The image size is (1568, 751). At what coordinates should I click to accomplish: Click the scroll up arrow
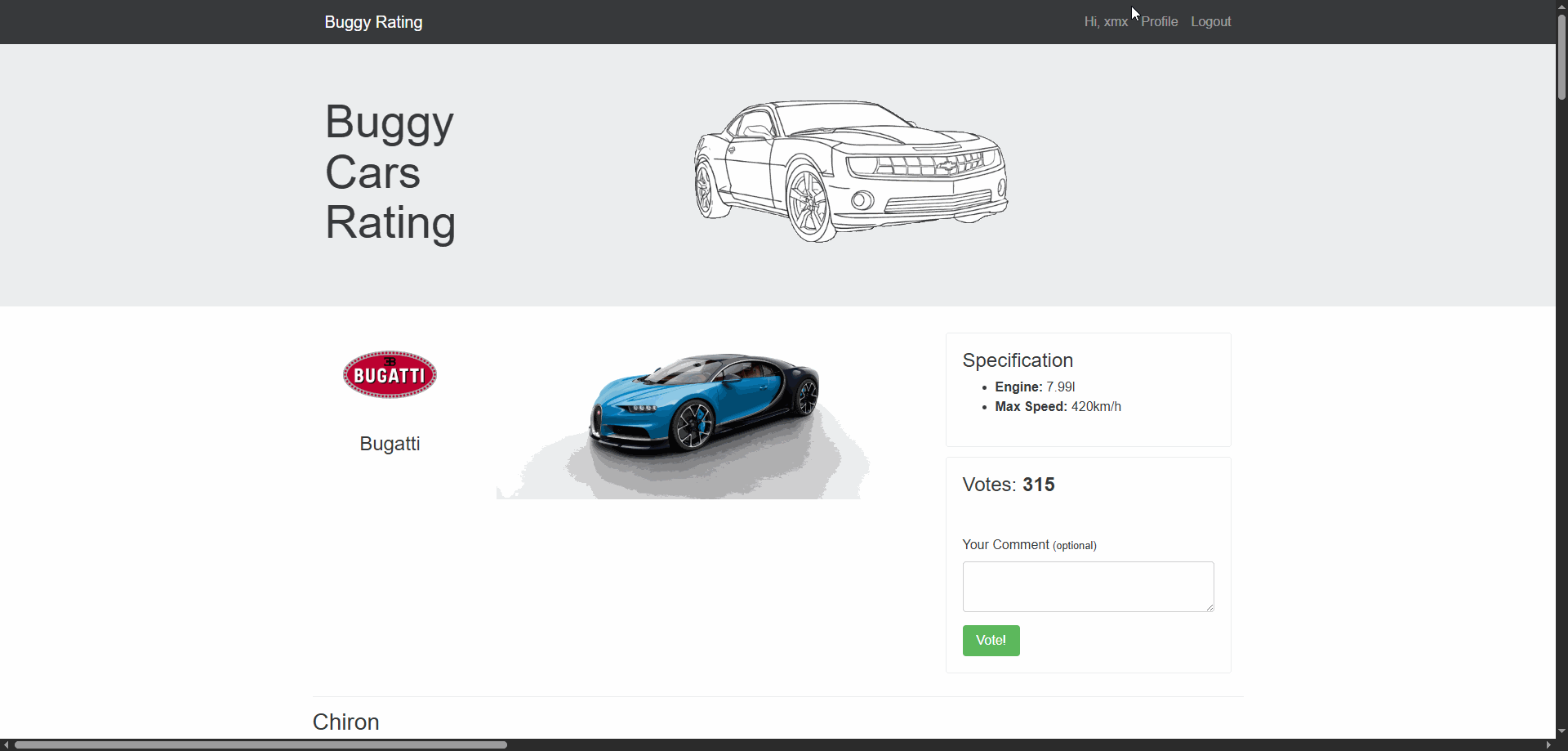point(1561,7)
